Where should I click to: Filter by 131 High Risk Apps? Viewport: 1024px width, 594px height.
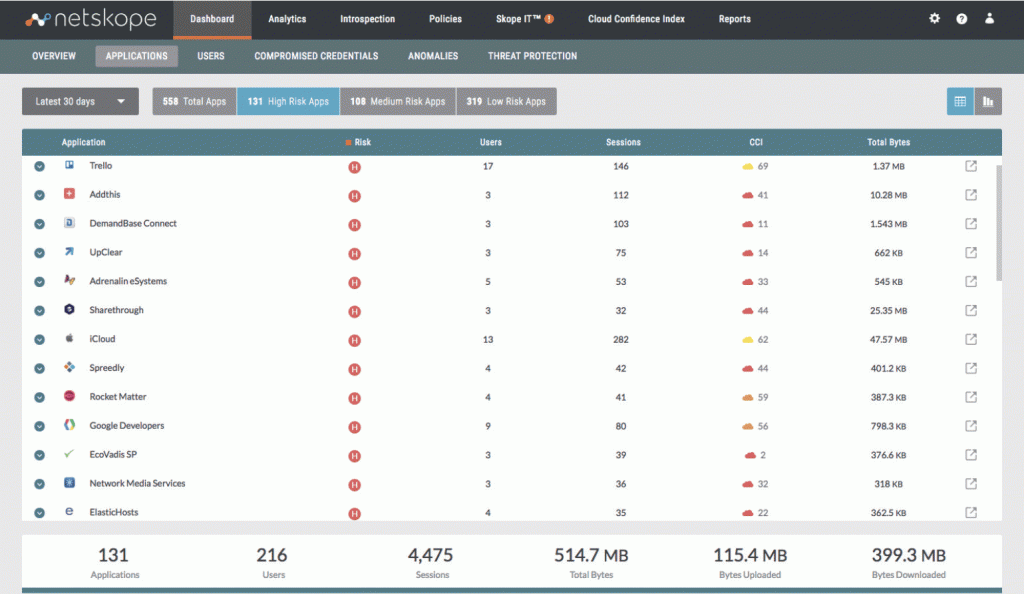coord(288,101)
